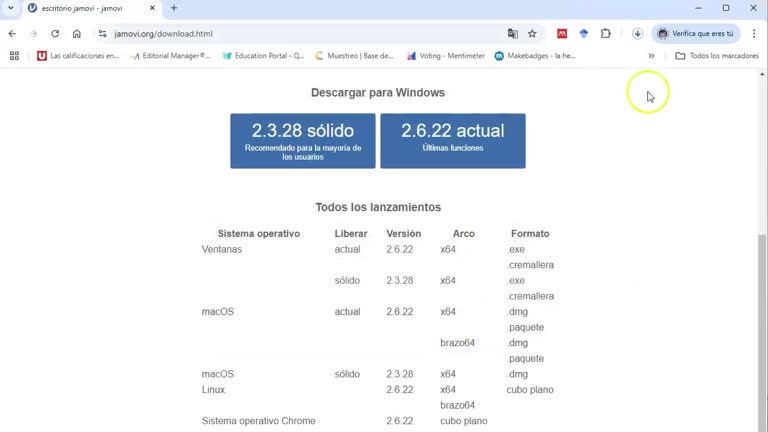Go back to the previous page
Screen dimensions: 768x432
(x=12, y=34)
